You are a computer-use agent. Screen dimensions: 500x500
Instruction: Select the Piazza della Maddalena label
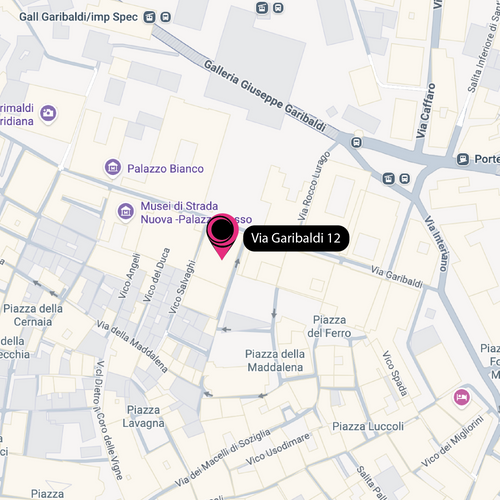[x=275, y=360]
